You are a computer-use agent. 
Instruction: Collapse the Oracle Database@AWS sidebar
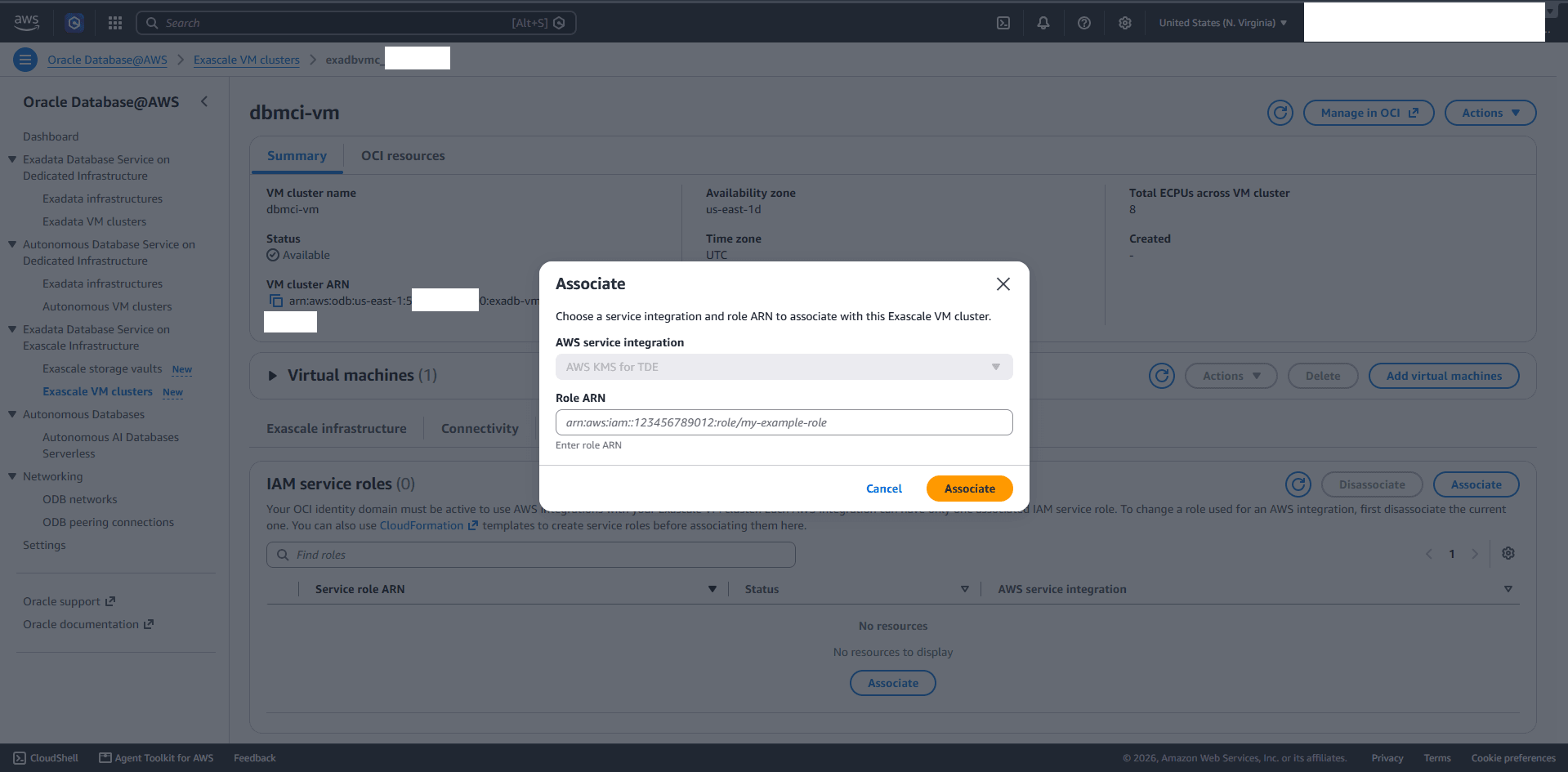click(204, 101)
